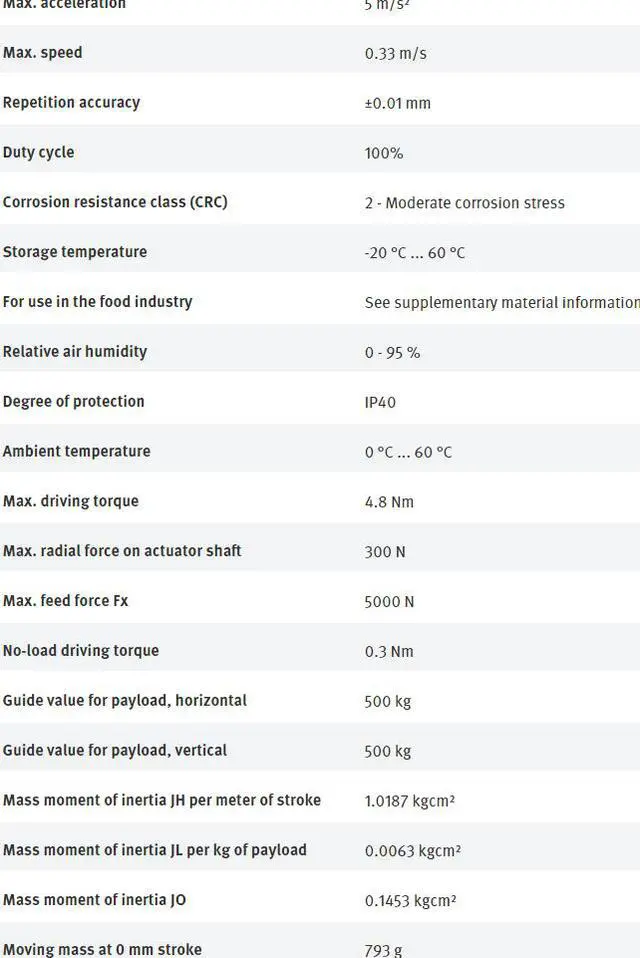Image resolution: width=640 pixels, height=958 pixels.
Task: Click the No-load driving torque value 0.3 Nm
Action: coord(389,651)
